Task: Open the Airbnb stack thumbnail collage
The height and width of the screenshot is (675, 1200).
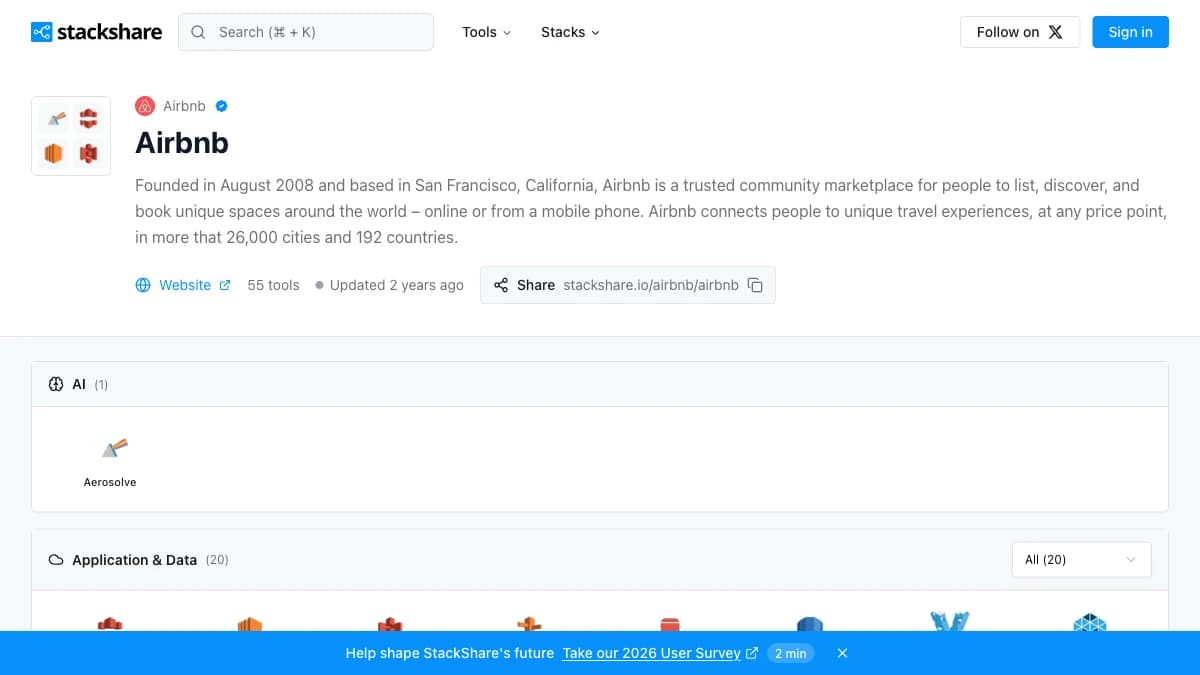Action: tap(71, 136)
